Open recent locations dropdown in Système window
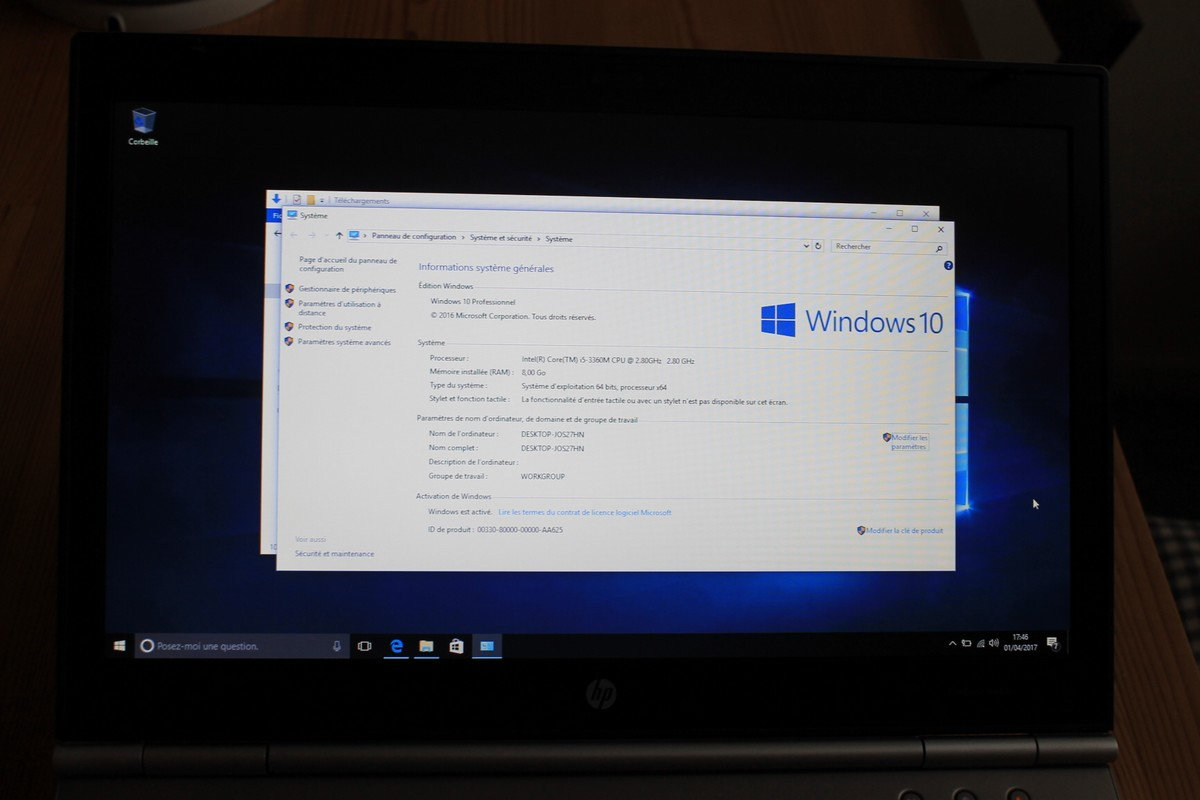This screenshot has width=1200, height=800. [x=325, y=236]
